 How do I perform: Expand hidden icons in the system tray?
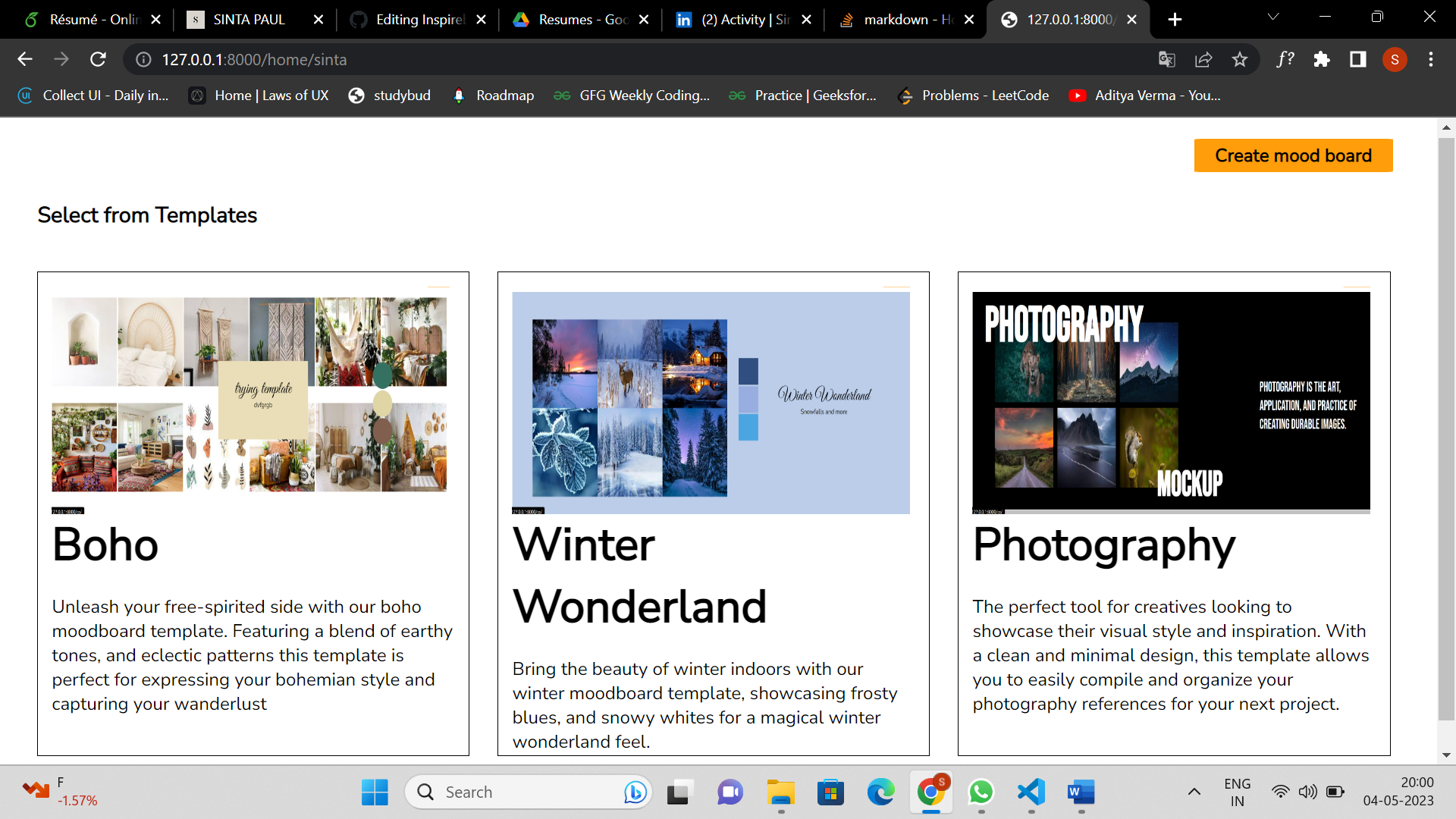1193,792
